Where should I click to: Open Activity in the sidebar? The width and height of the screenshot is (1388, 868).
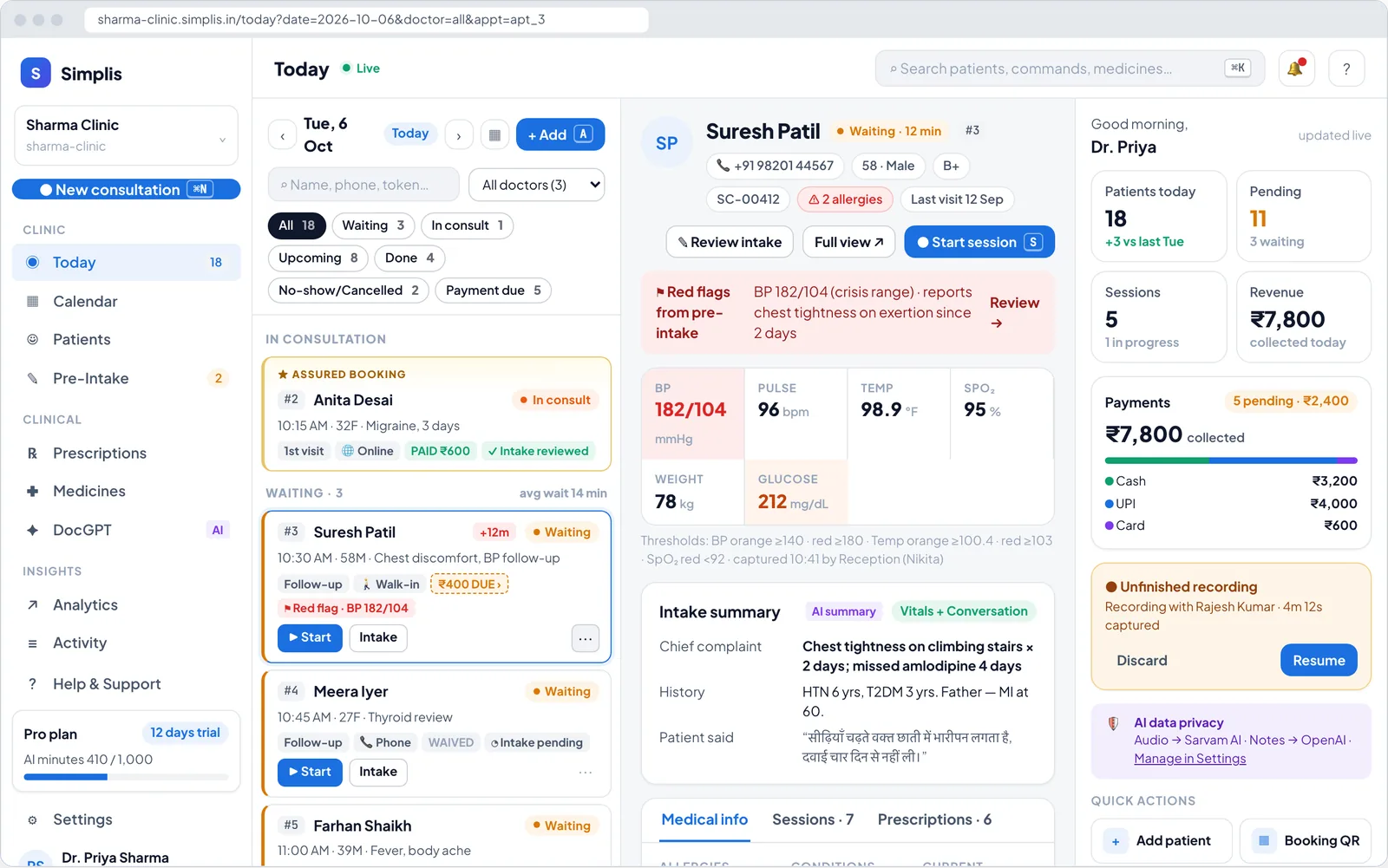point(126,643)
